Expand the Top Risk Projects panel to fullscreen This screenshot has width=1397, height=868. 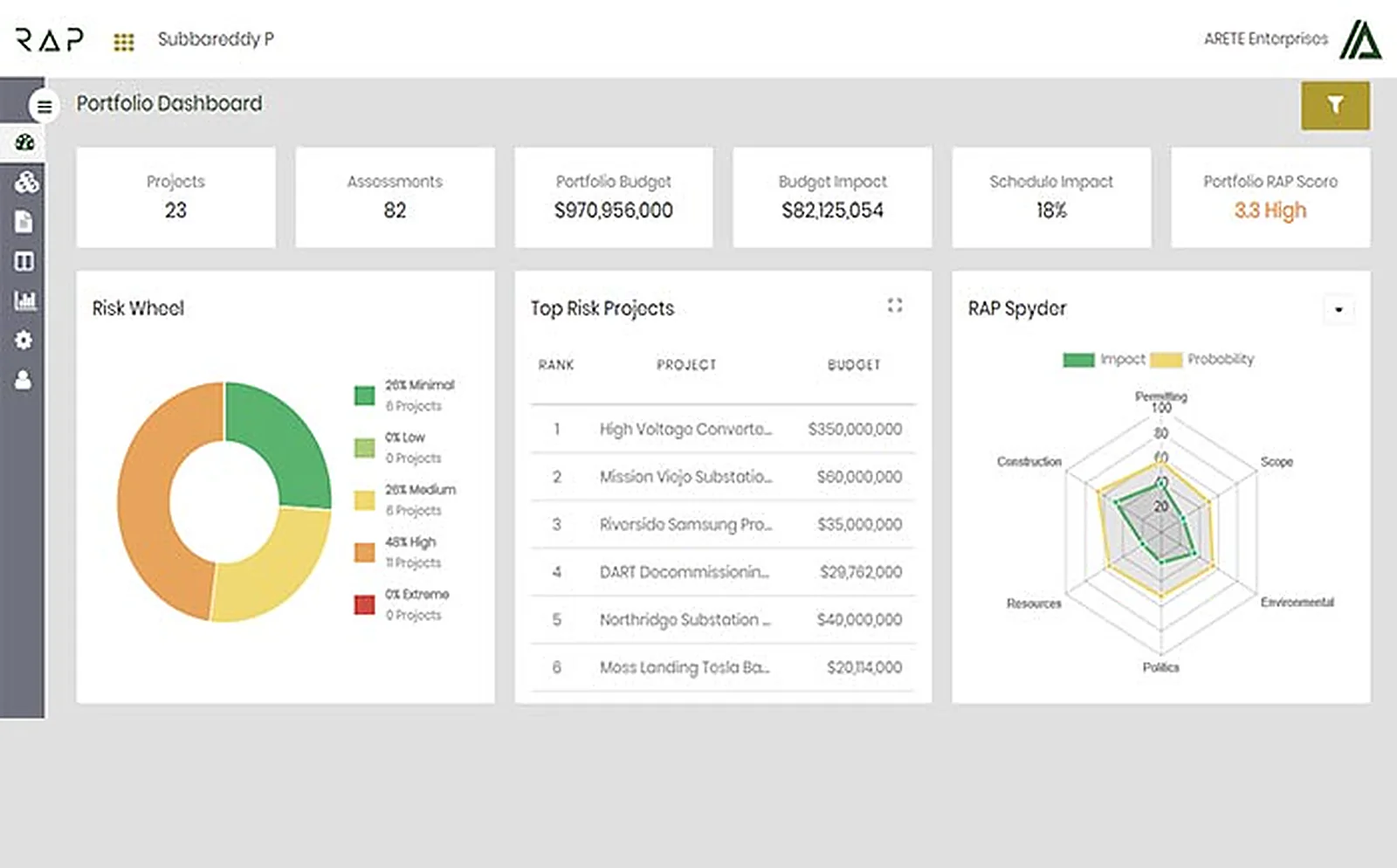(895, 305)
